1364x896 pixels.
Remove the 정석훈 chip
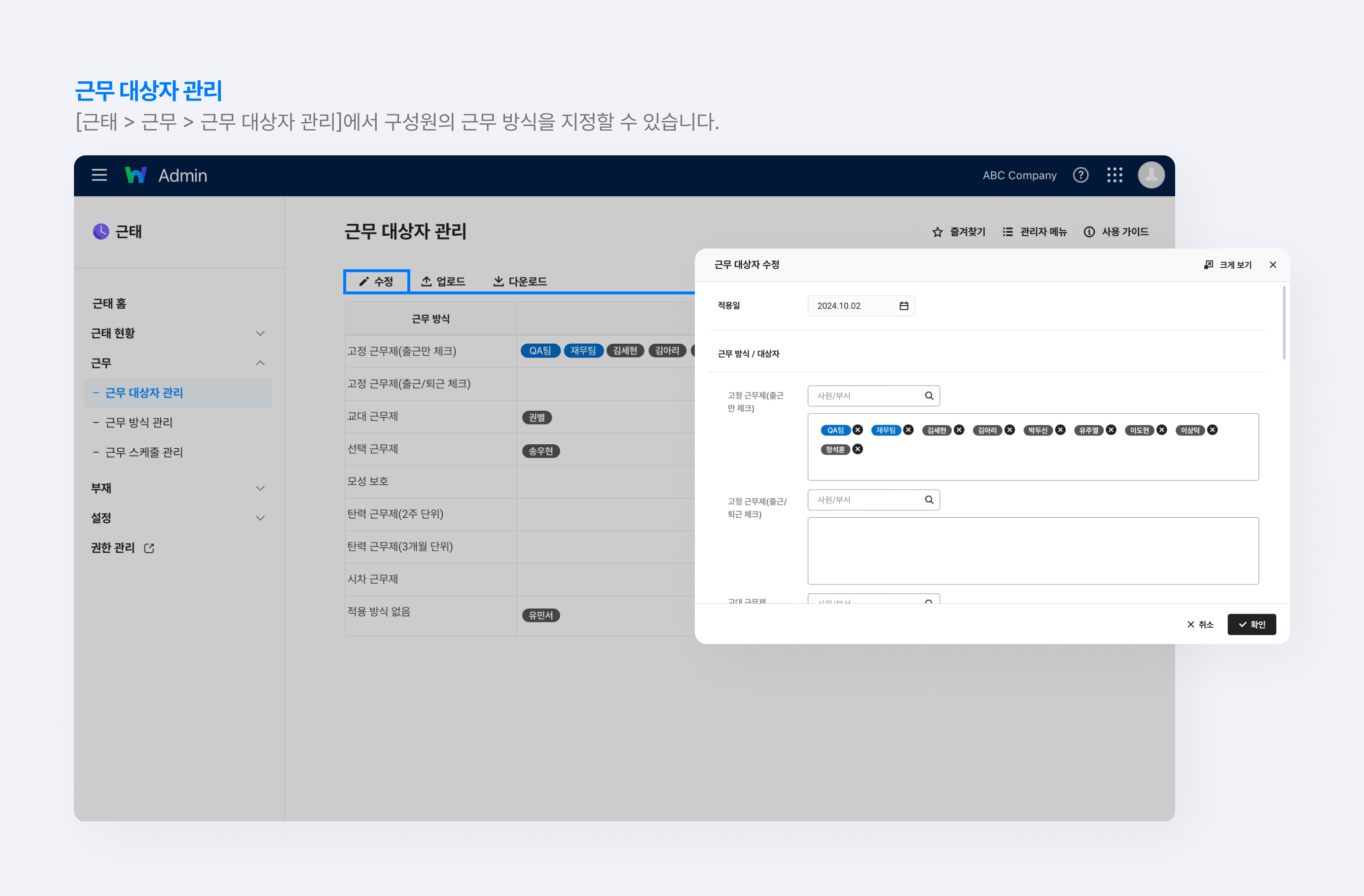click(x=858, y=449)
